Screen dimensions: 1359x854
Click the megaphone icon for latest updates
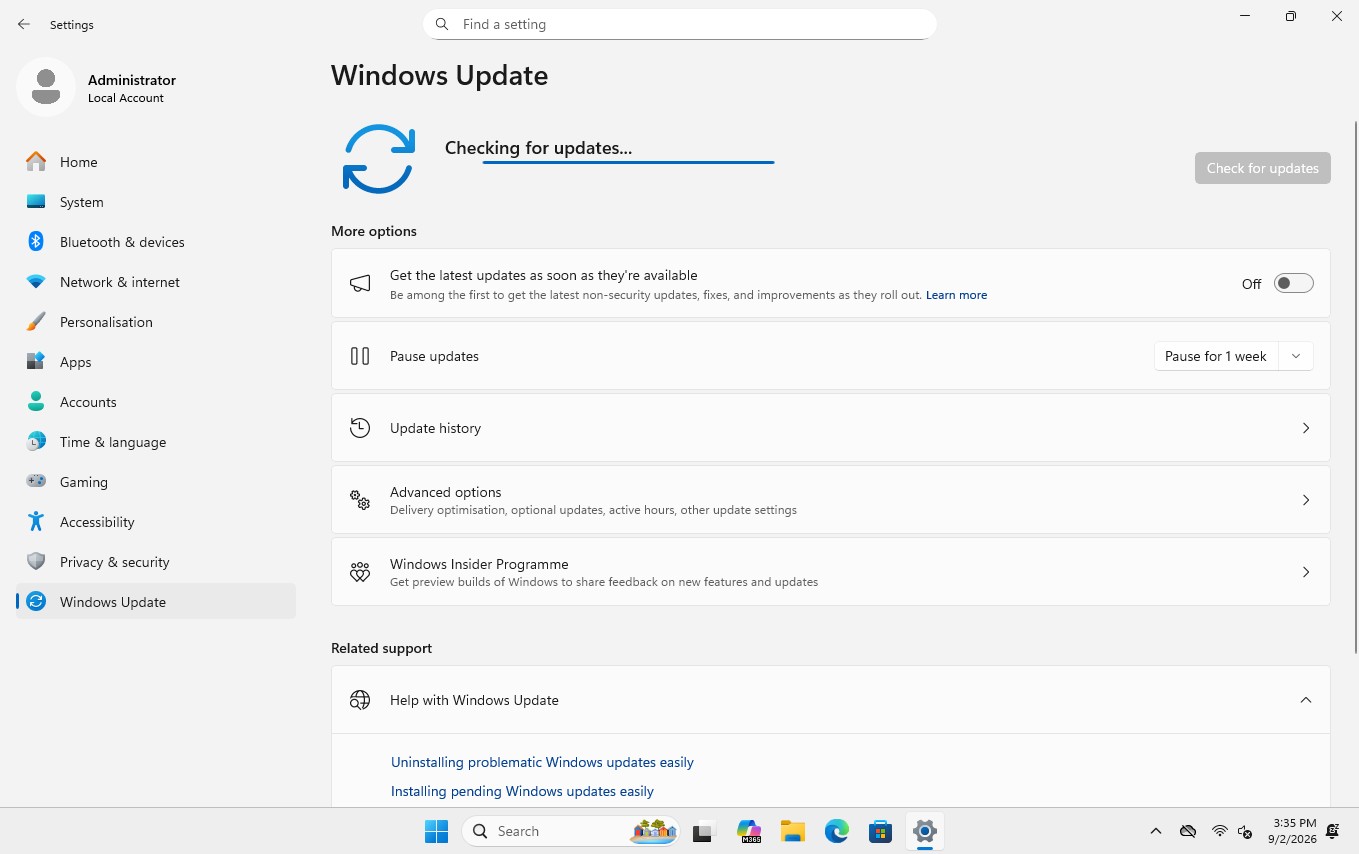[x=360, y=284]
